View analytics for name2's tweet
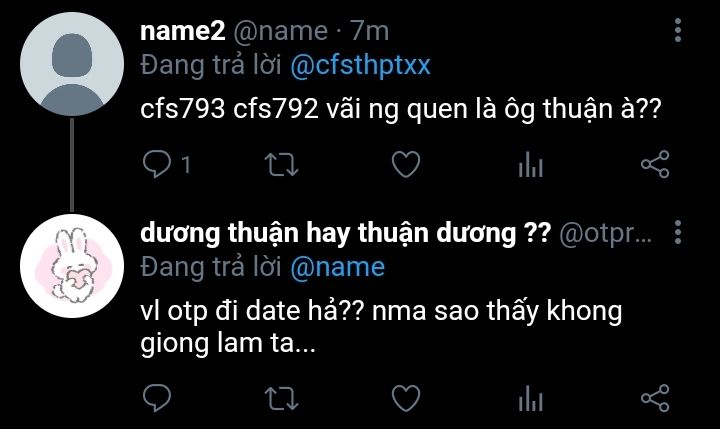The width and height of the screenshot is (720, 429). point(531,164)
